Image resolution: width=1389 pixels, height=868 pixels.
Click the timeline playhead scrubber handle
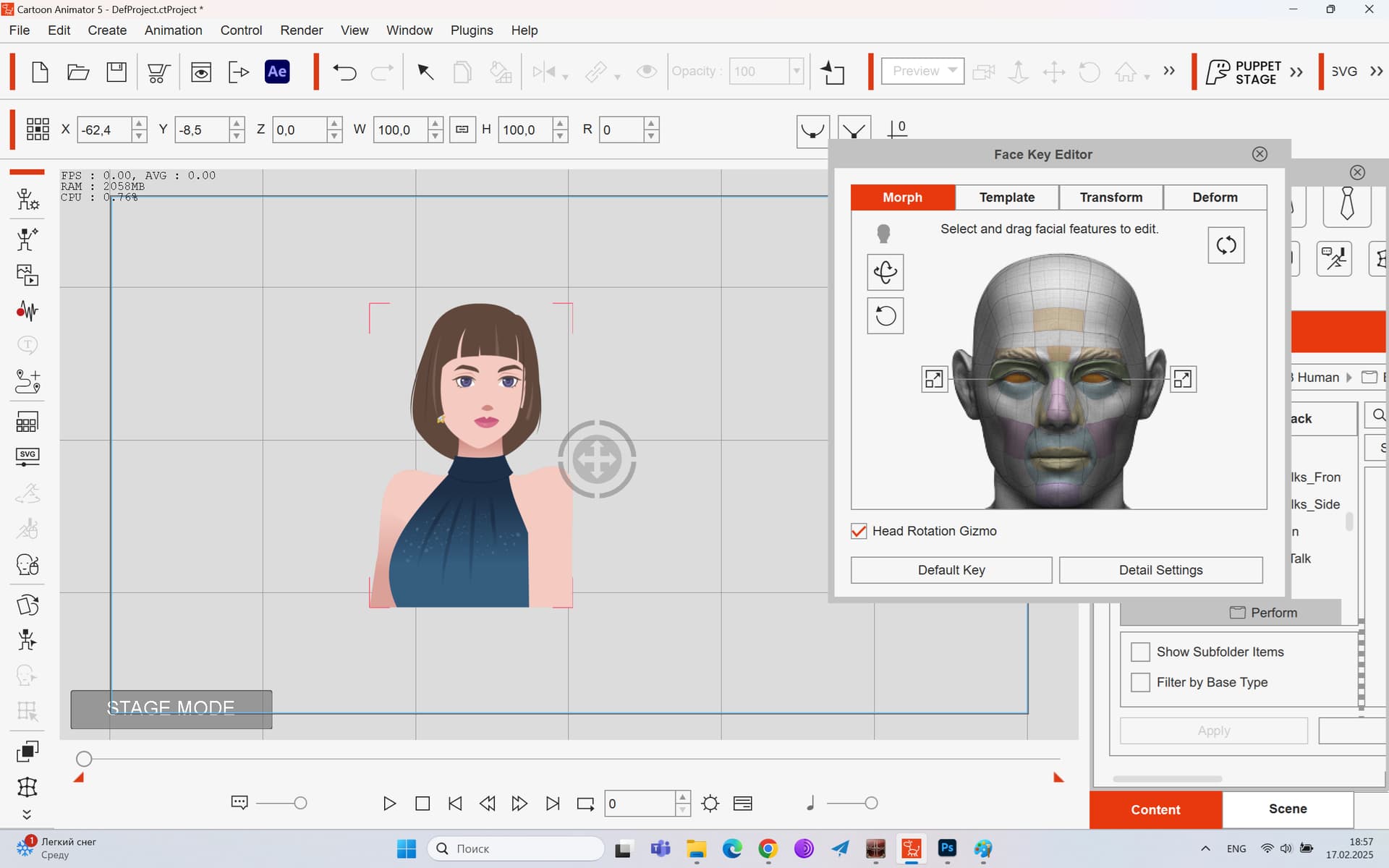pyautogui.click(x=84, y=759)
